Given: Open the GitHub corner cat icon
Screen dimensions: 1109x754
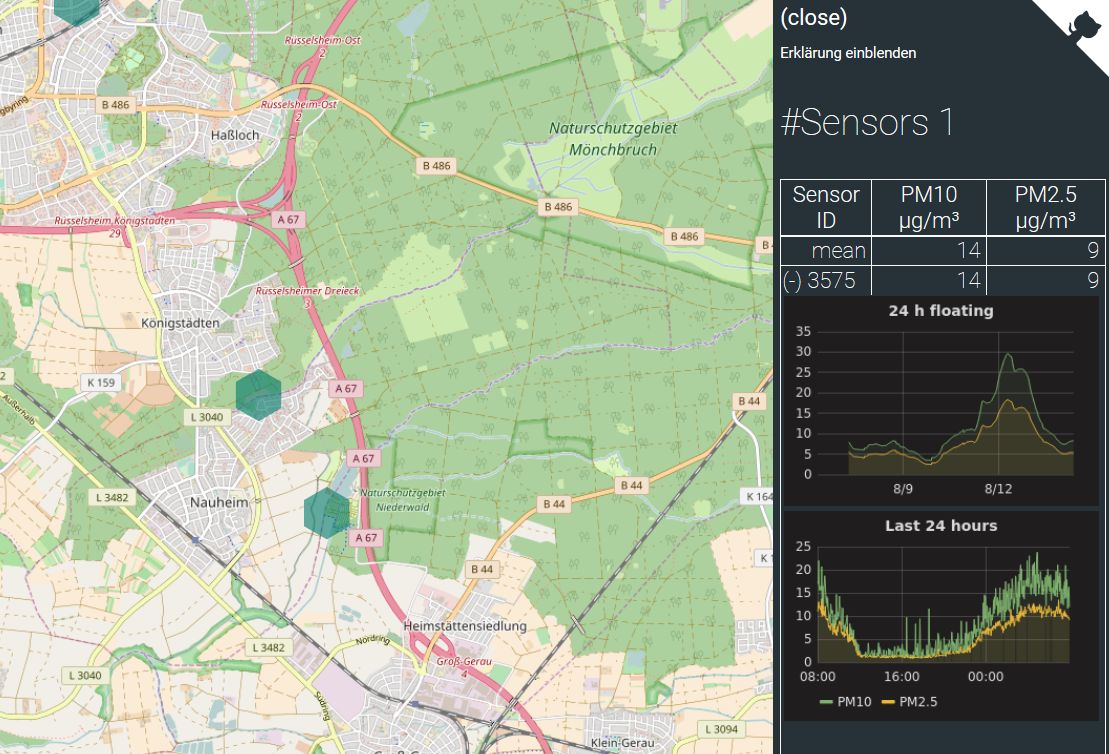Looking at the screenshot, I should 1084,24.
